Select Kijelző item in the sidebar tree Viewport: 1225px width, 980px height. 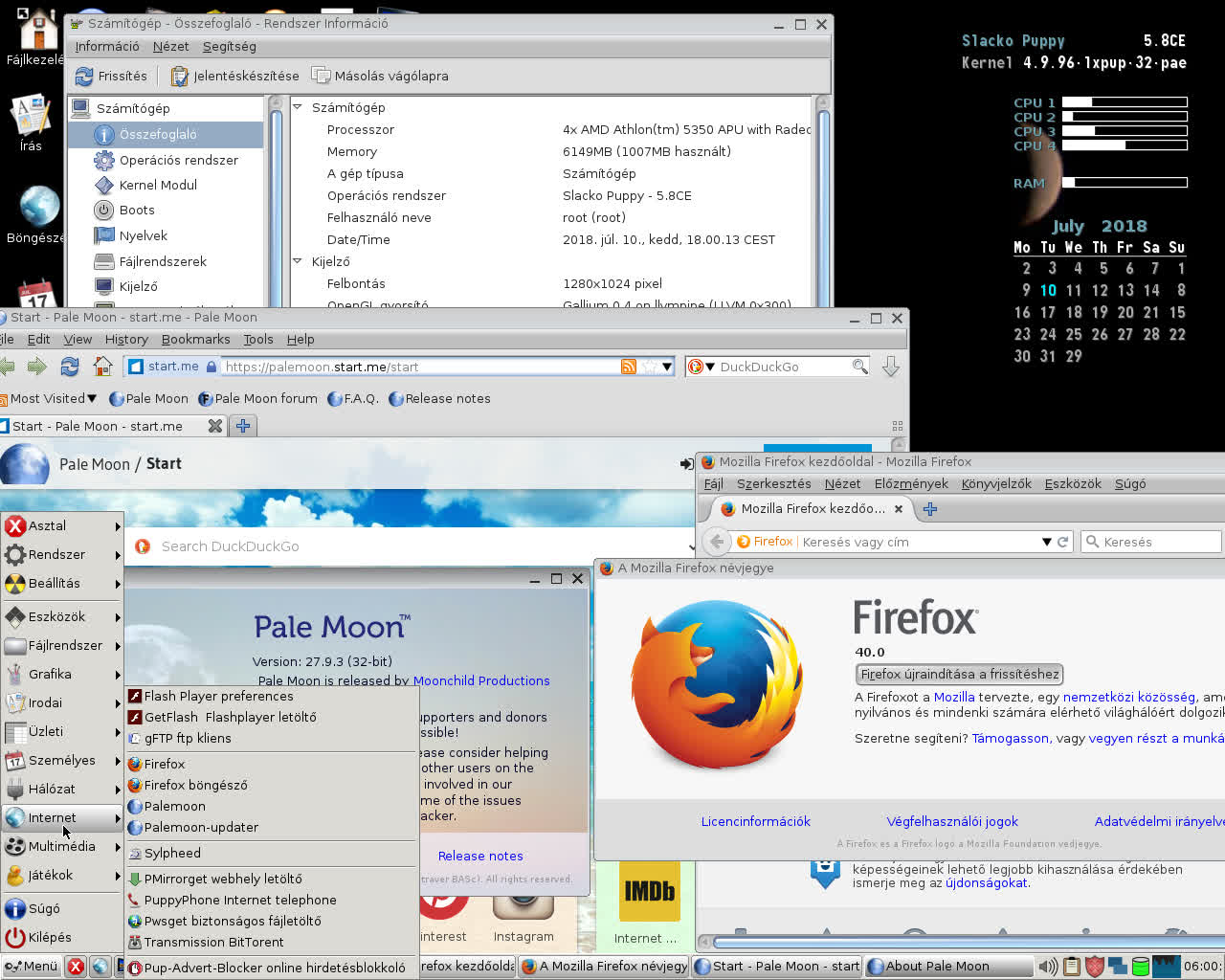(x=138, y=286)
